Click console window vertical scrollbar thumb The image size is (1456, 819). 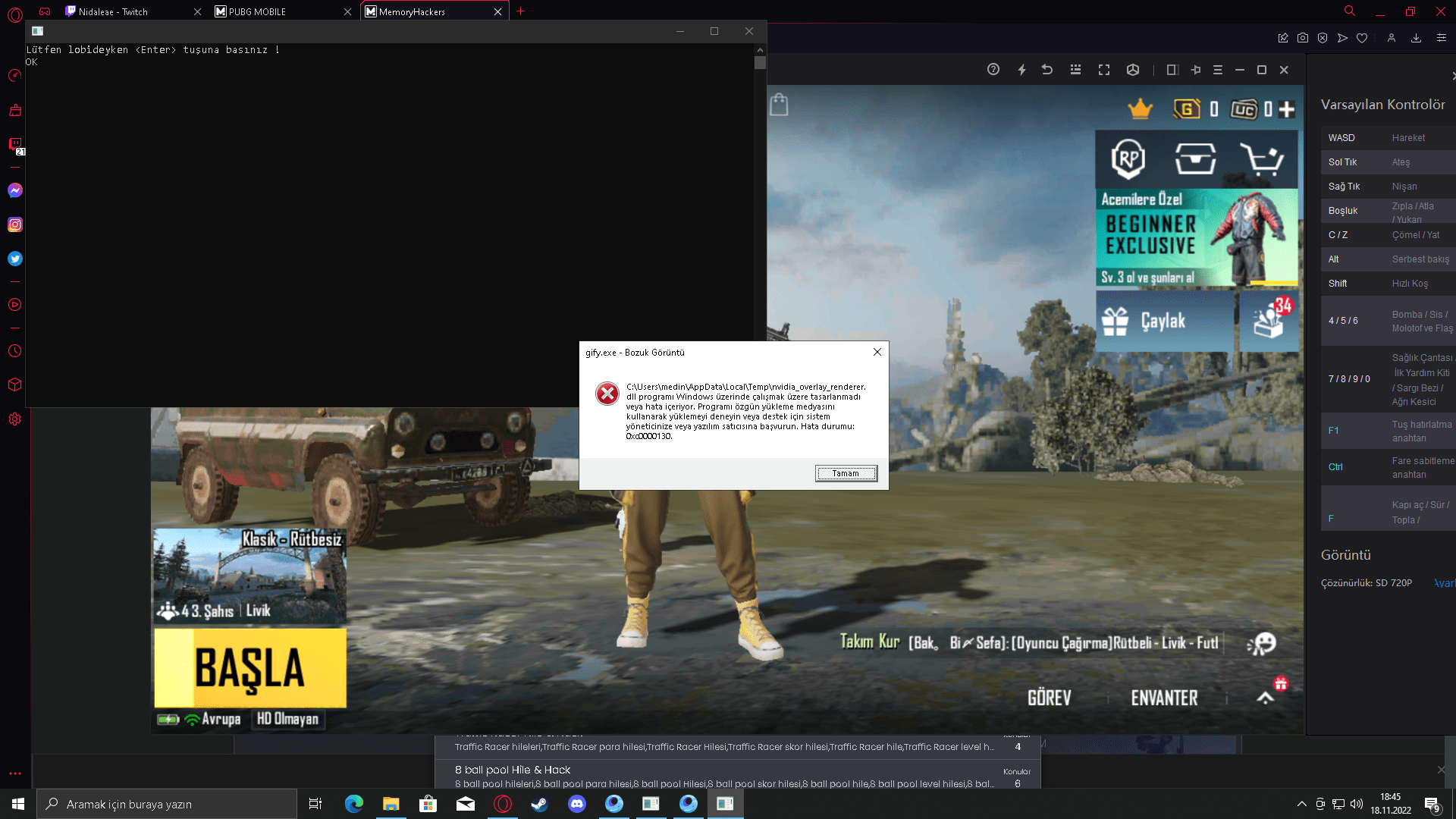[760, 62]
